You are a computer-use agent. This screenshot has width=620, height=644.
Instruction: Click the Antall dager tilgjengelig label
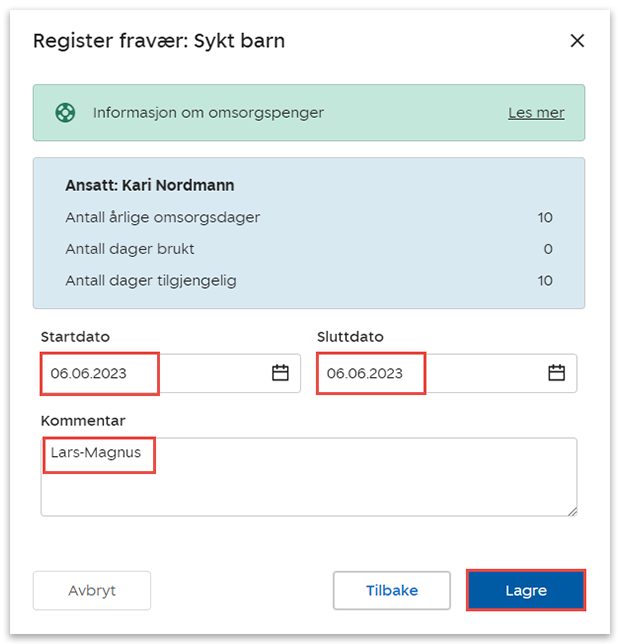[151, 281]
